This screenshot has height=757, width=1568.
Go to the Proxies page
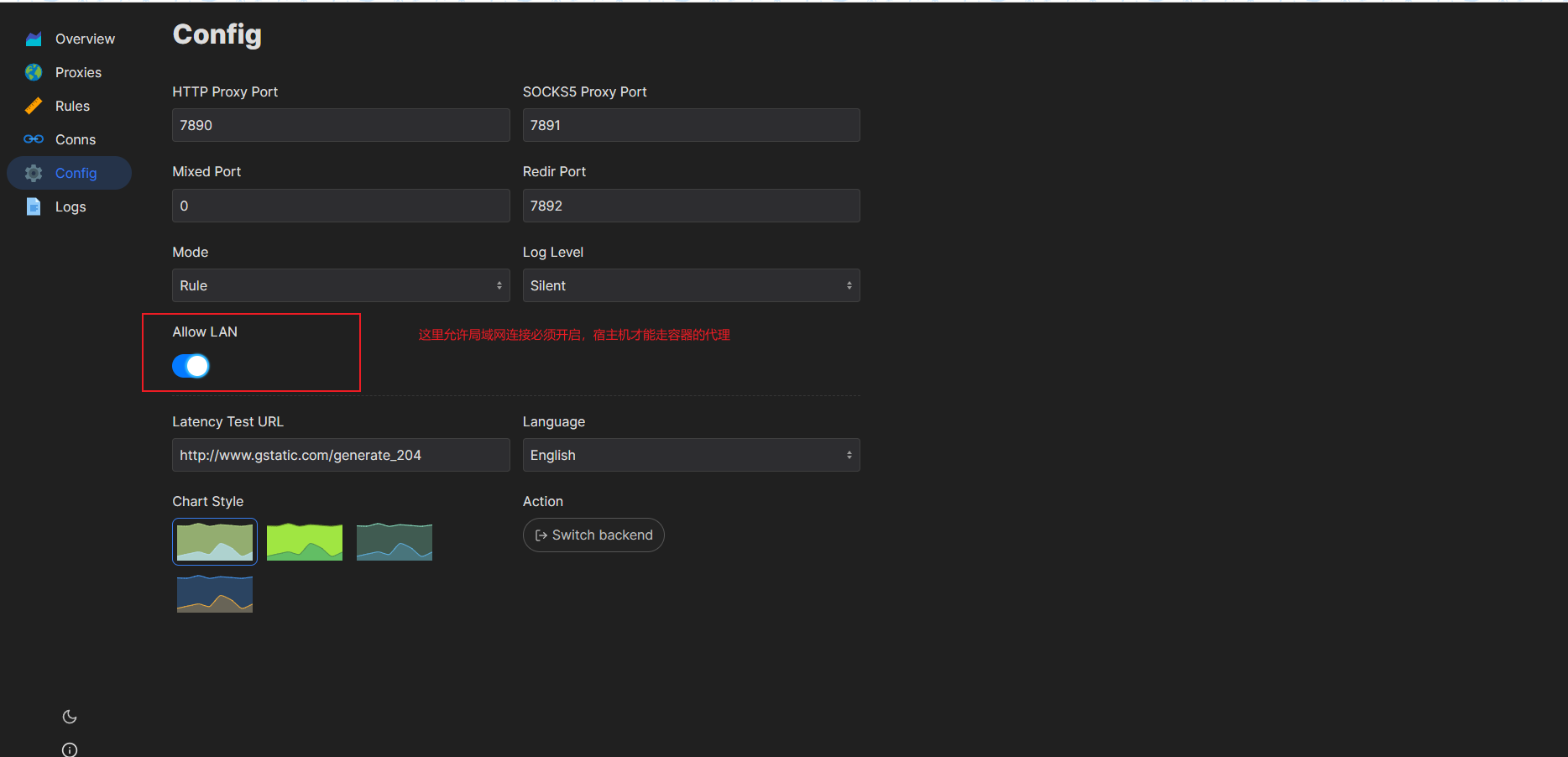[69, 72]
